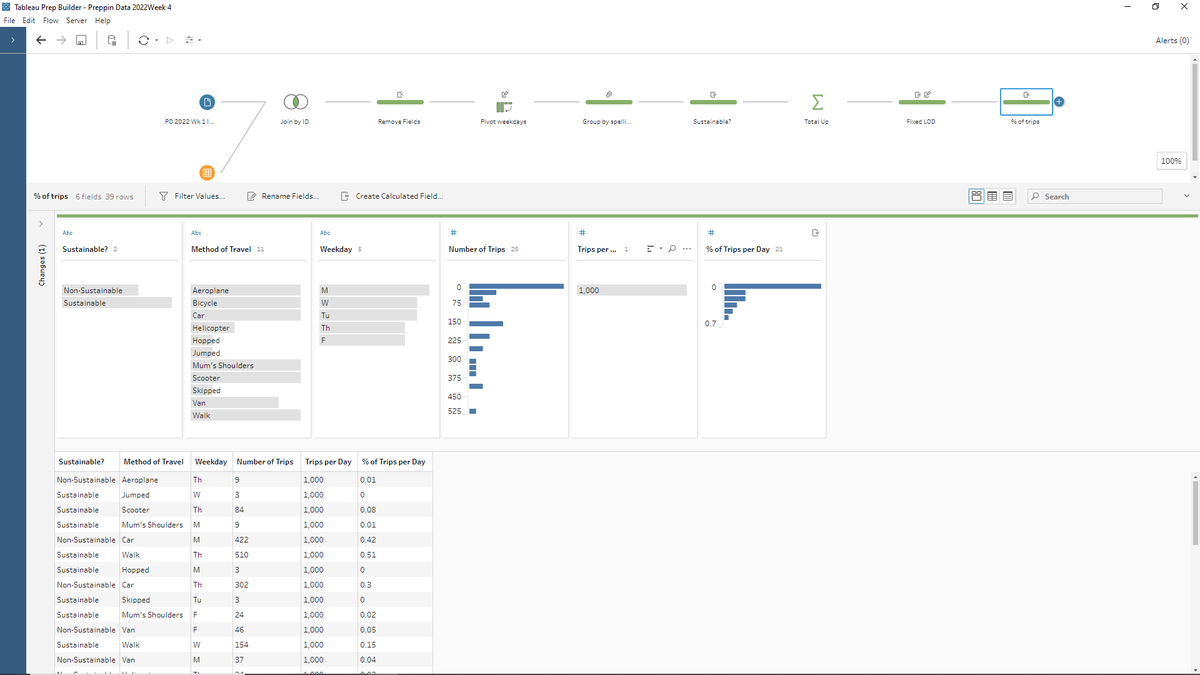Change data type of Weekday field

pos(324,232)
